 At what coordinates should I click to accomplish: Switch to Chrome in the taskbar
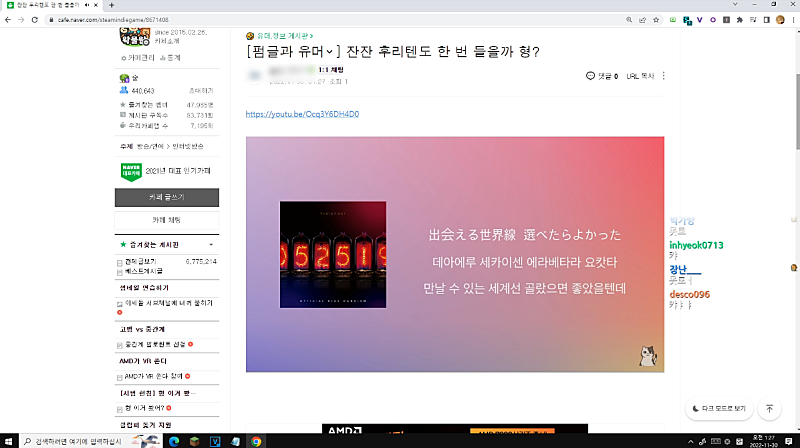tap(256, 441)
